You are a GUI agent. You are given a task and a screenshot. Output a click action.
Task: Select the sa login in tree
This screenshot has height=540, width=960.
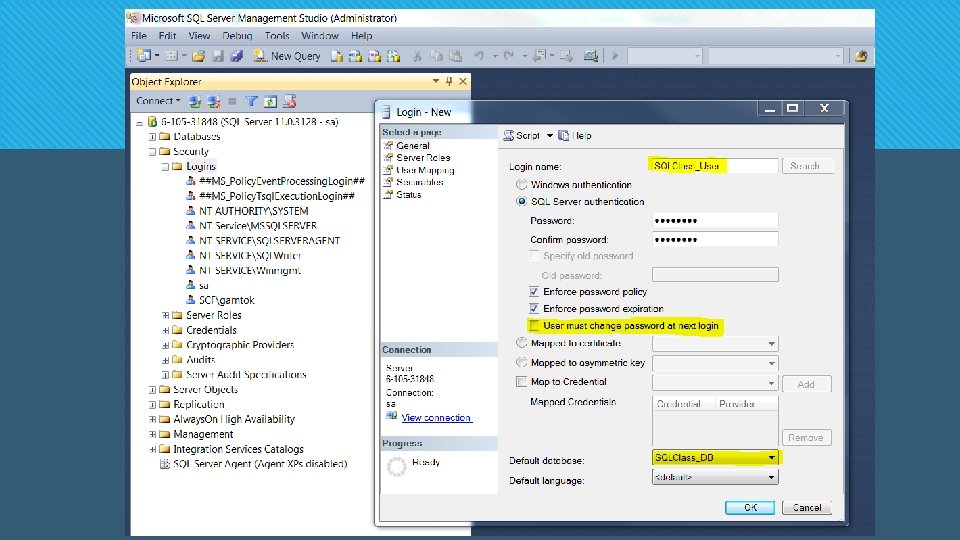(204, 285)
